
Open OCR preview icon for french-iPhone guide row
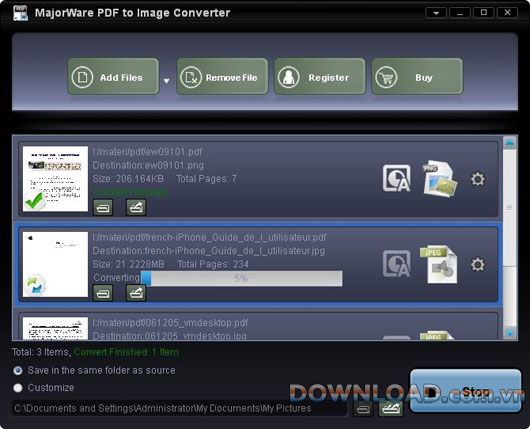396,264
